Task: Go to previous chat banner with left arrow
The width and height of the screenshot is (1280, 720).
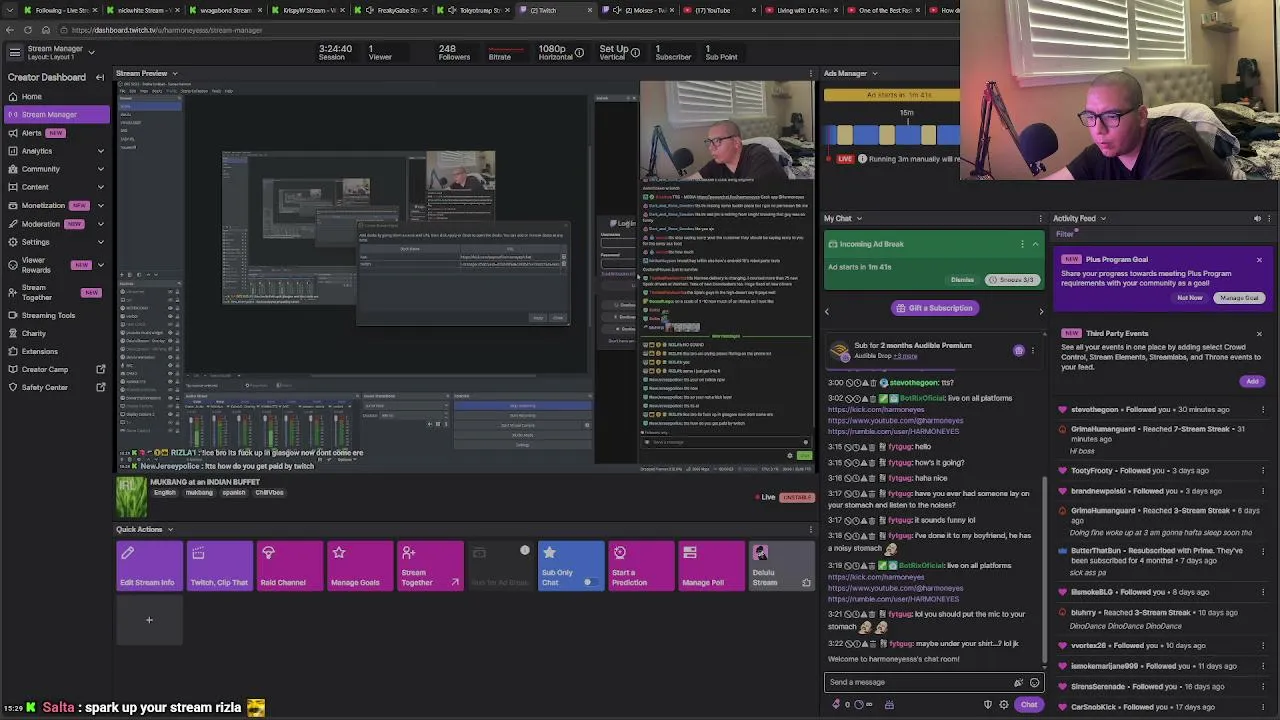Action: [827, 311]
